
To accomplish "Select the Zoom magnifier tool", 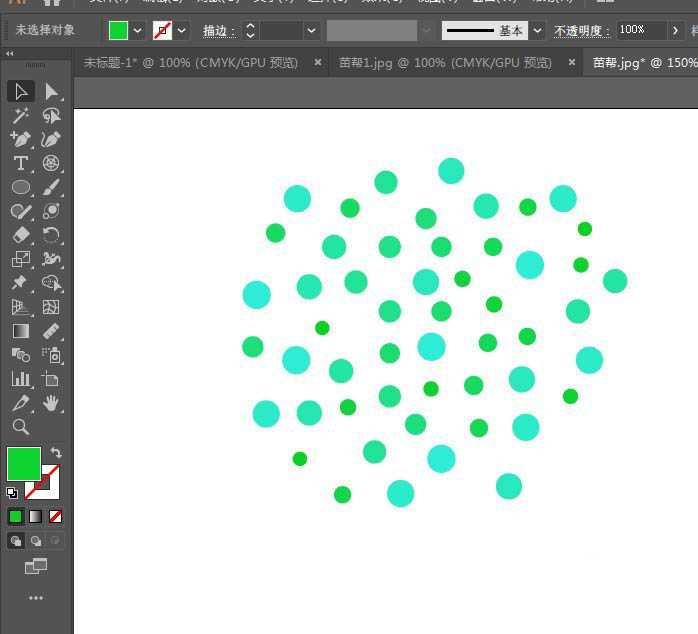I will point(20,427).
